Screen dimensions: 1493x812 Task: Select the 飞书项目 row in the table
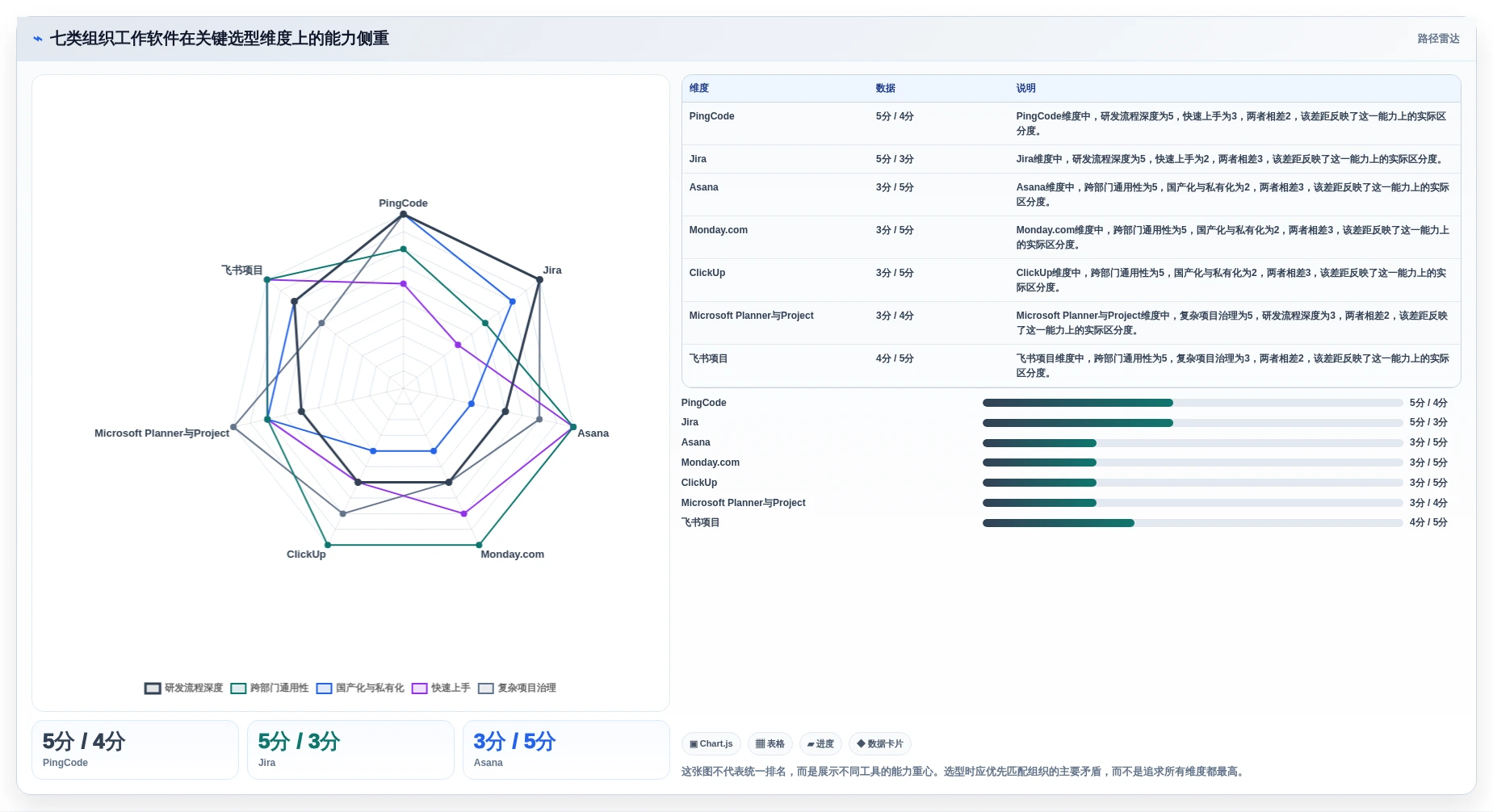1071,366
